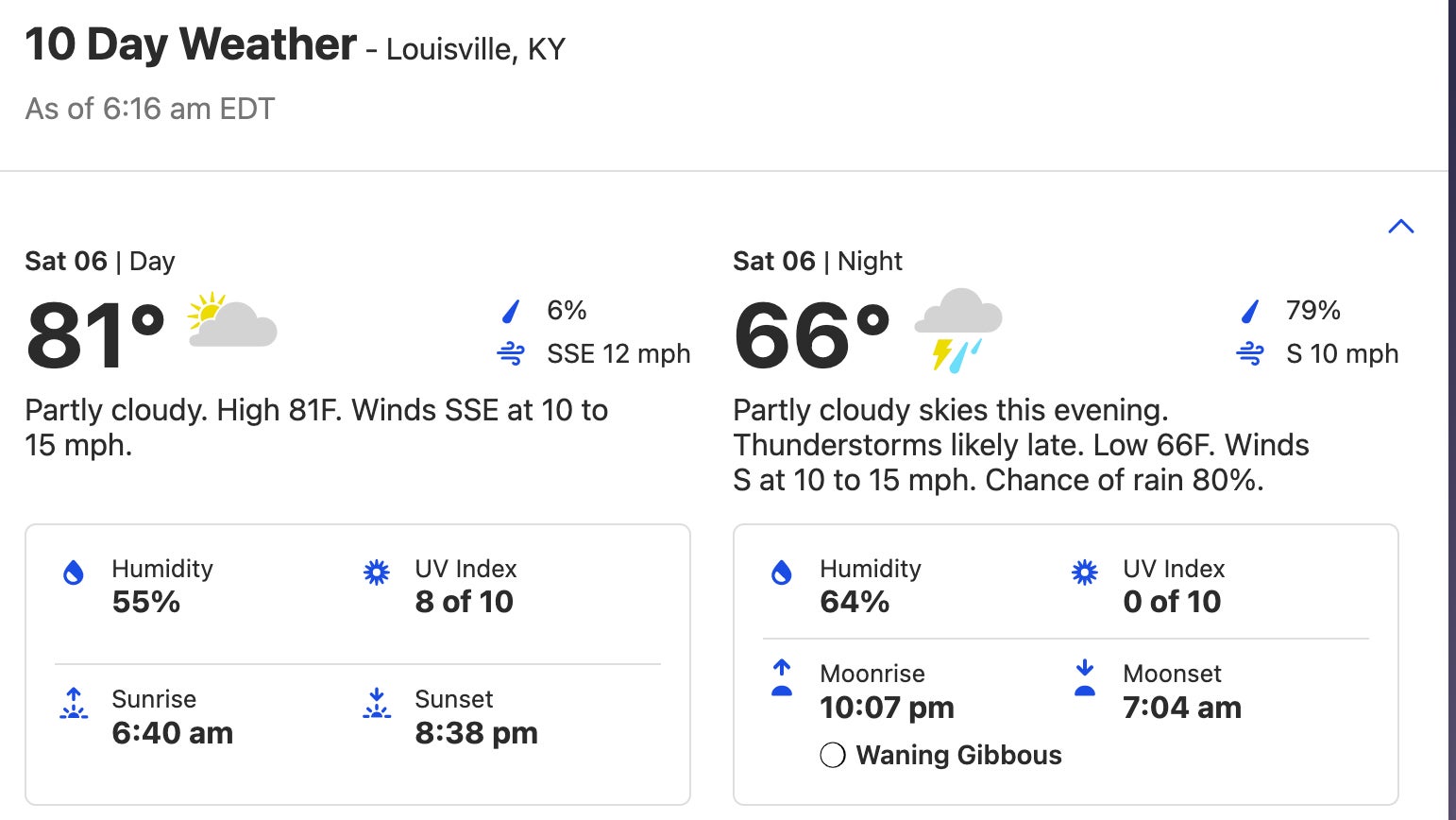Click the thunderstorm night weather icon
1456x820 pixels.
click(957, 329)
